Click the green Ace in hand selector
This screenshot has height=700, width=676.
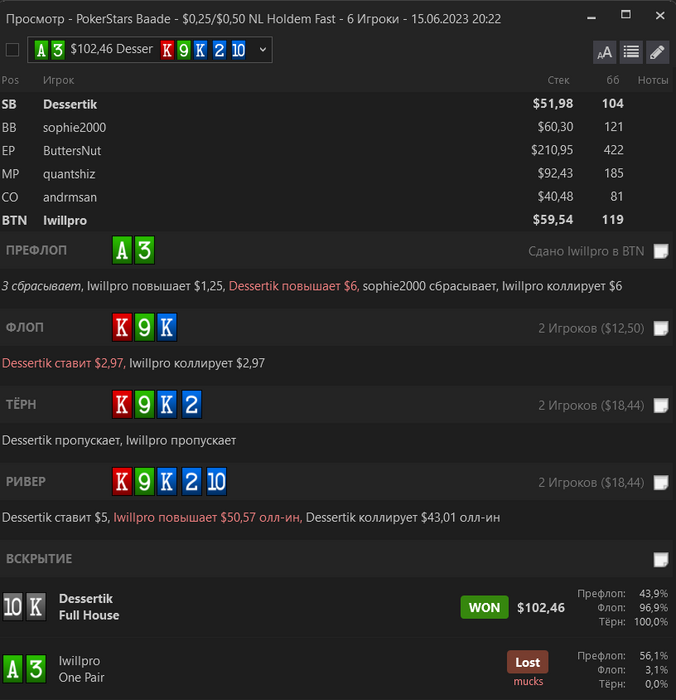point(41,50)
